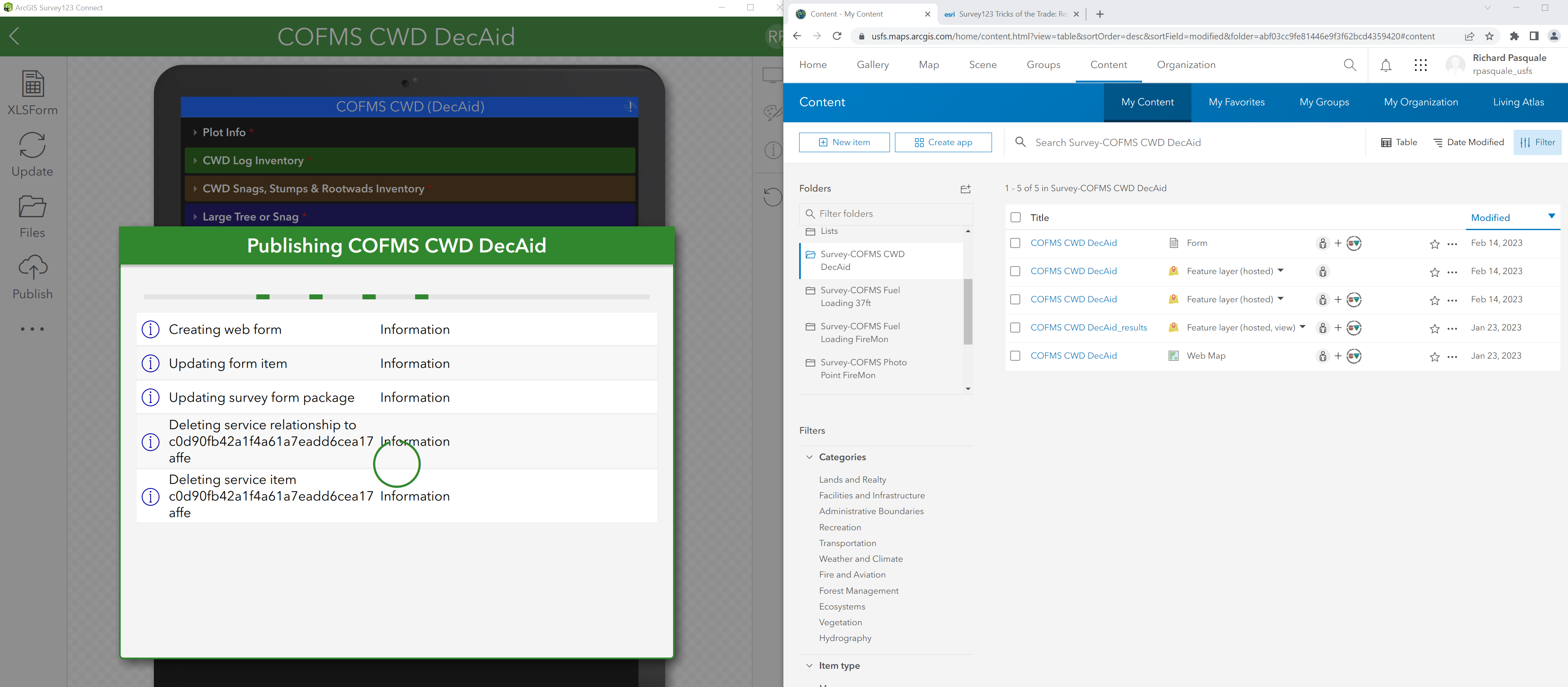Viewport: 1568px width, 687px height.
Task: Open more options for COFMS CWD DecAid_results row
Action: pyautogui.click(x=1452, y=329)
